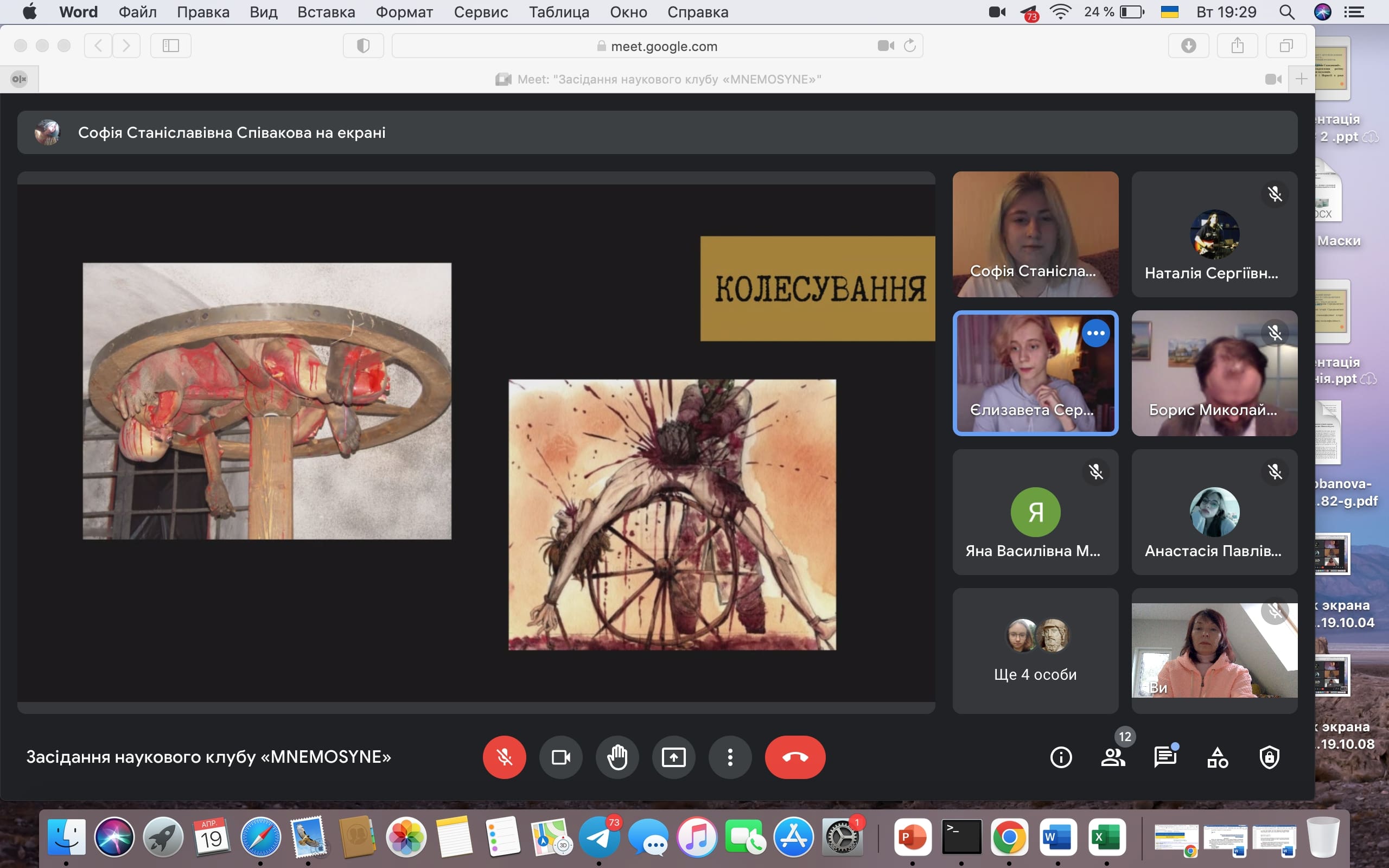Leave the call with the red button
Image resolution: width=1389 pixels, height=868 pixels.
point(795,757)
